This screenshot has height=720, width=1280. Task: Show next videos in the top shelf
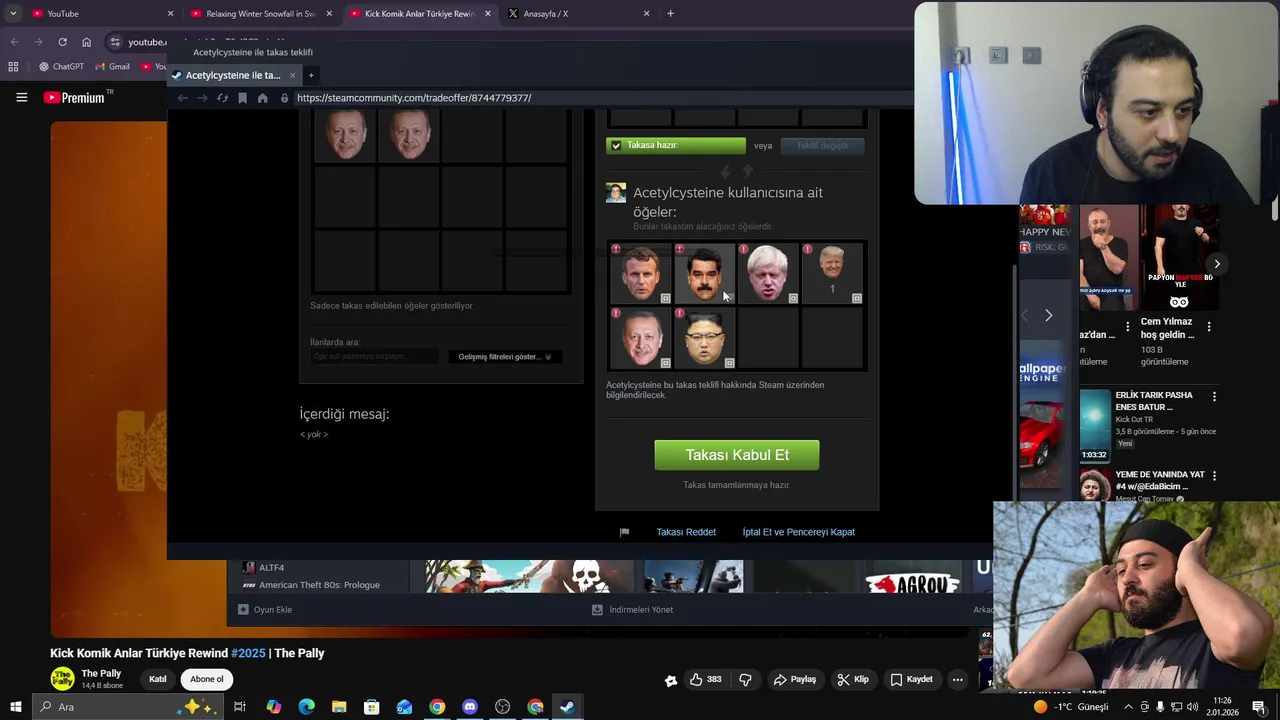pyautogui.click(x=1217, y=264)
